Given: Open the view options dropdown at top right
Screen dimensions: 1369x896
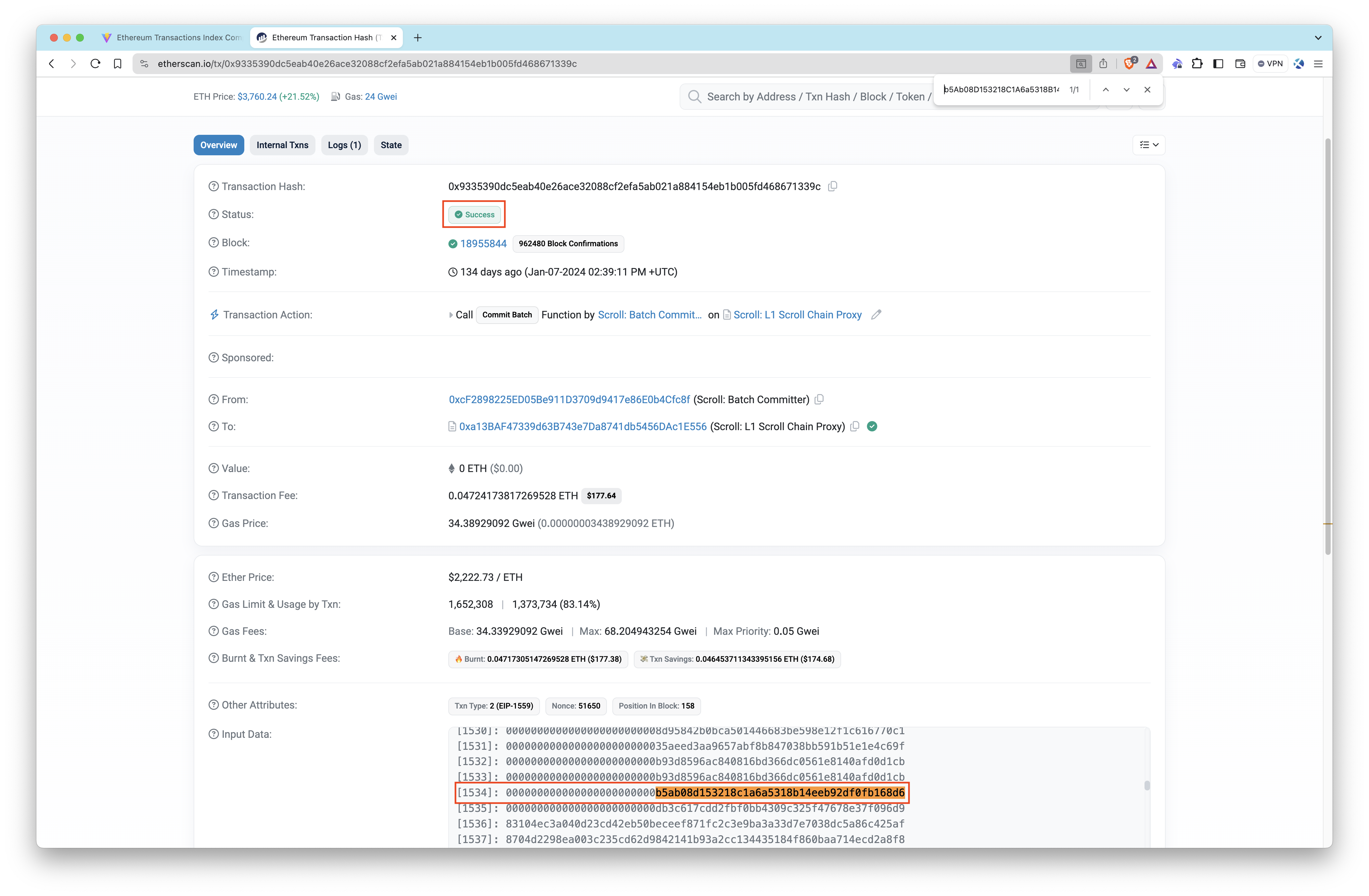Looking at the screenshot, I should 1149,145.
